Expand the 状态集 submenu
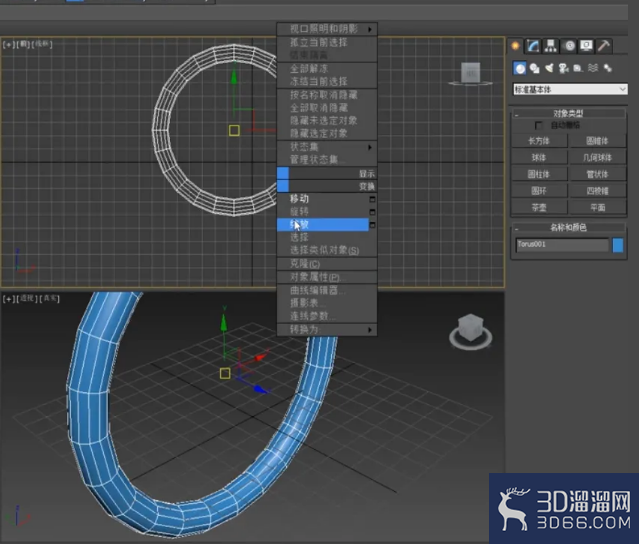Screen dimensions: 639x544 327,147
